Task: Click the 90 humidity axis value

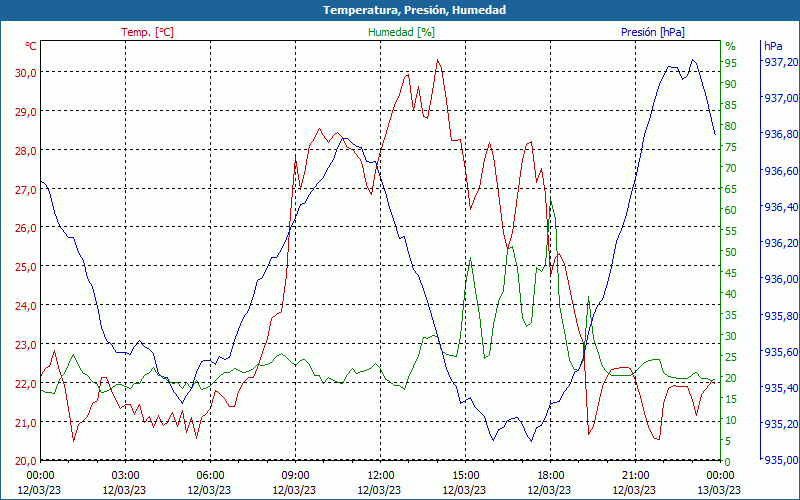Action: (x=731, y=84)
